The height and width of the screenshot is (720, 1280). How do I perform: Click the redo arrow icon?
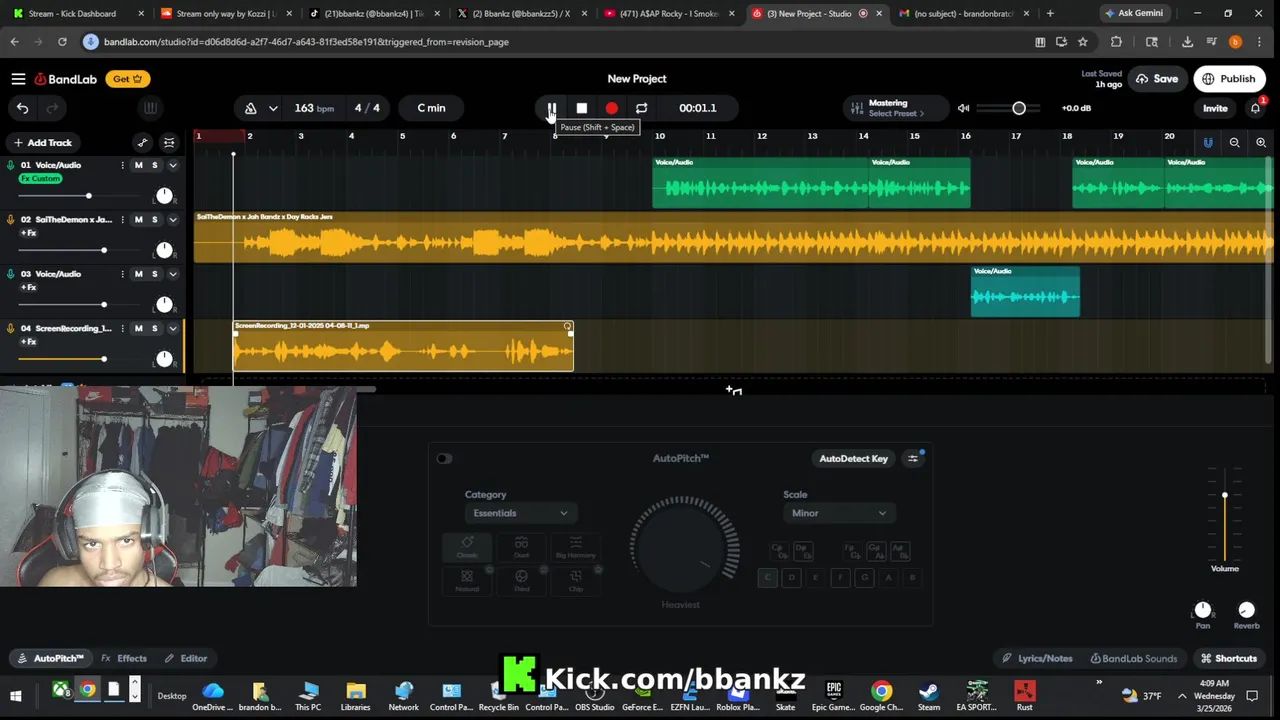coord(52,108)
